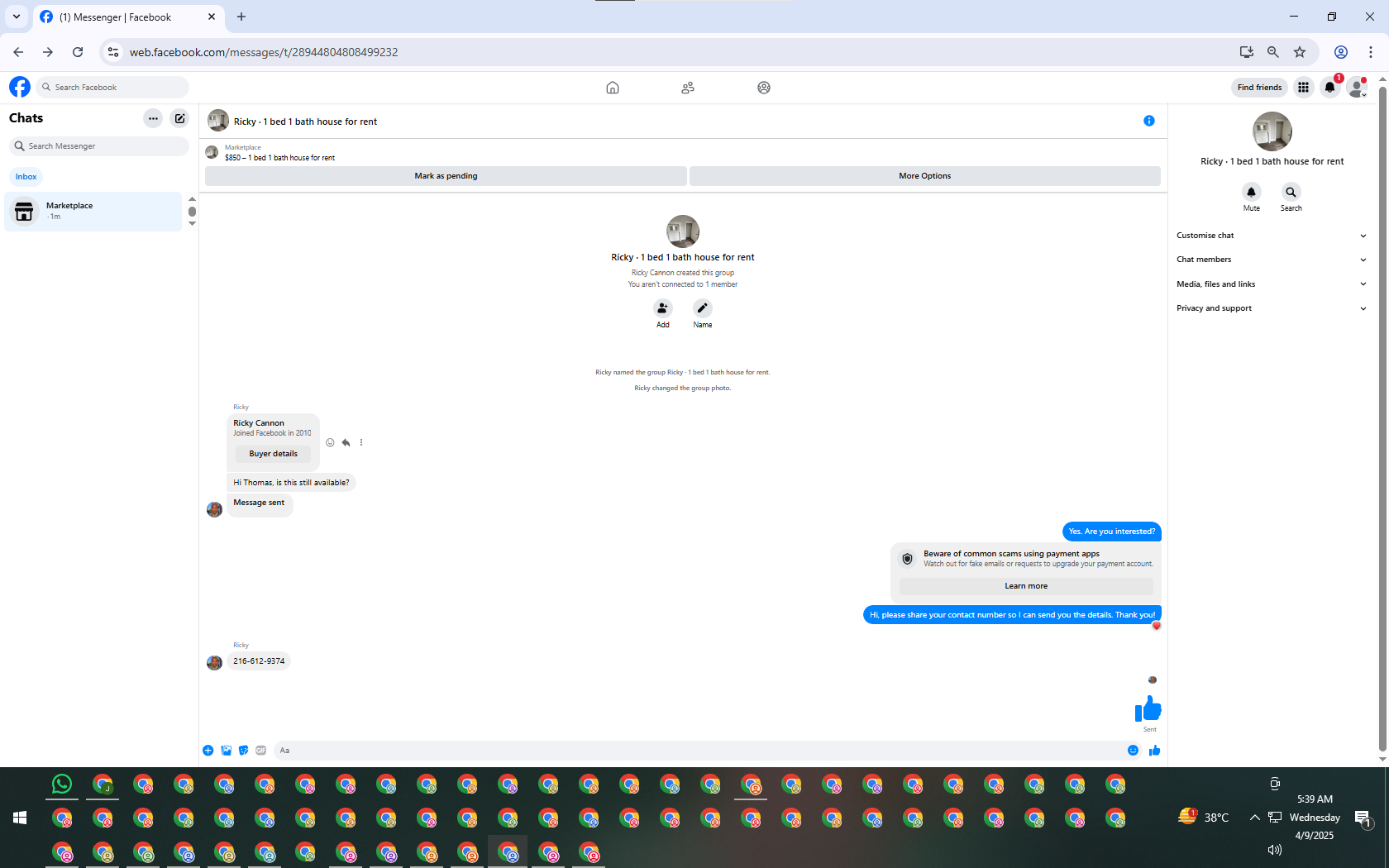Open the More Options listing menu
Screen dimensions: 1389x868
click(x=925, y=176)
